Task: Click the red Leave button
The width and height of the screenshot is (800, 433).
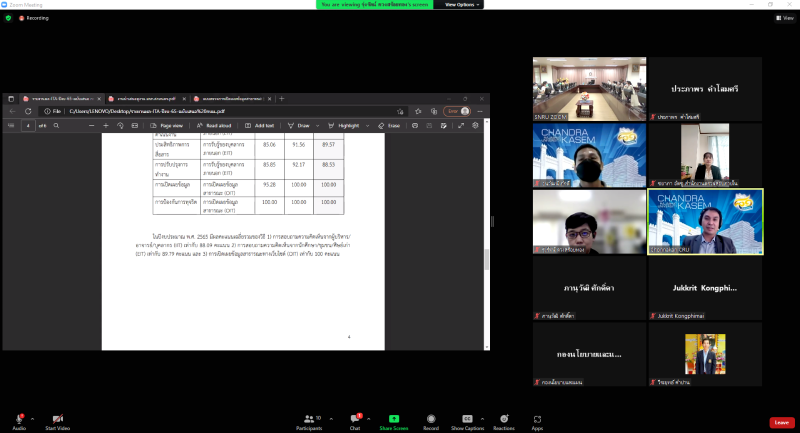Action: [781, 422]
